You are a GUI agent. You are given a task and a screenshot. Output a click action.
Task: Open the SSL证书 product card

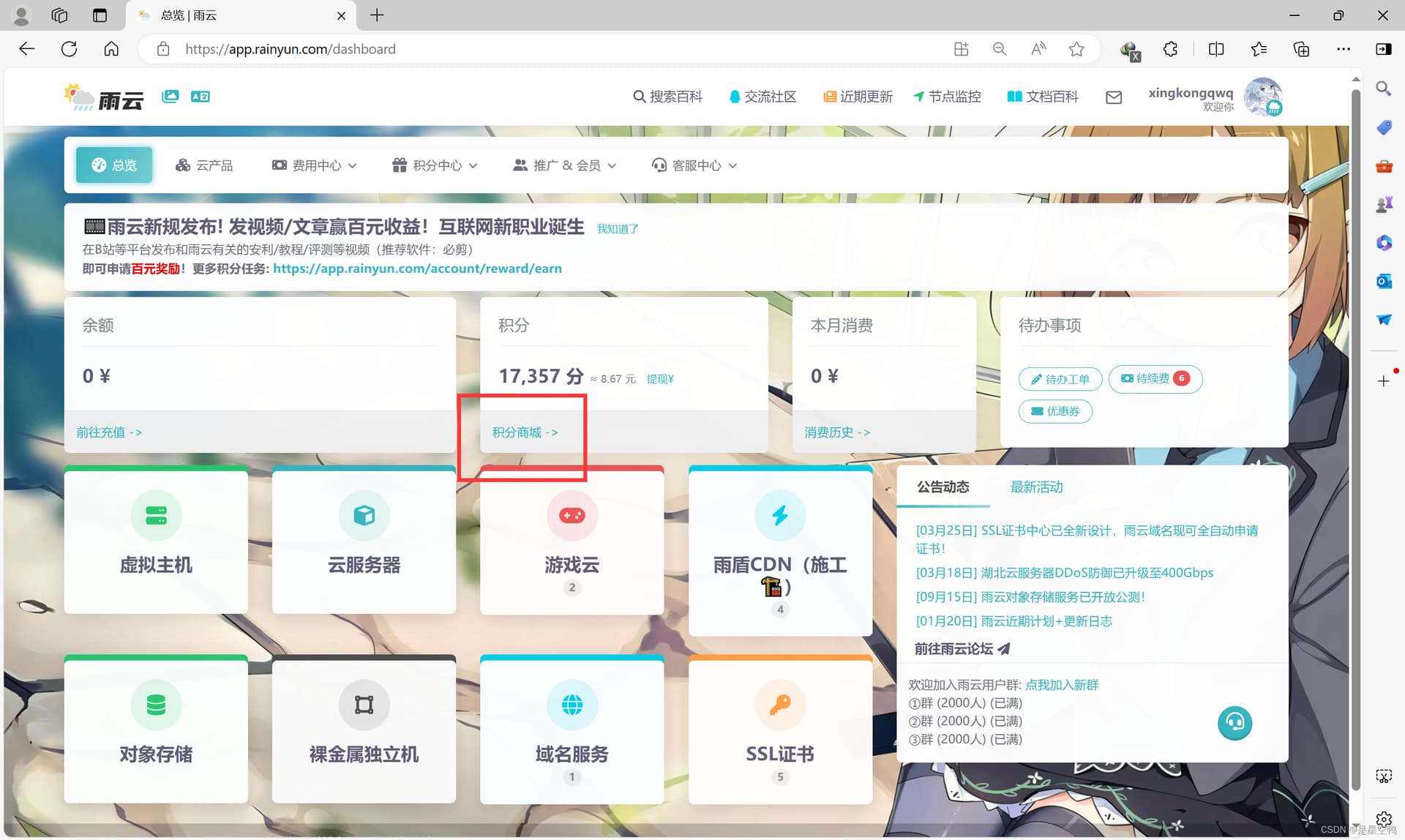(x=780, y=729)
